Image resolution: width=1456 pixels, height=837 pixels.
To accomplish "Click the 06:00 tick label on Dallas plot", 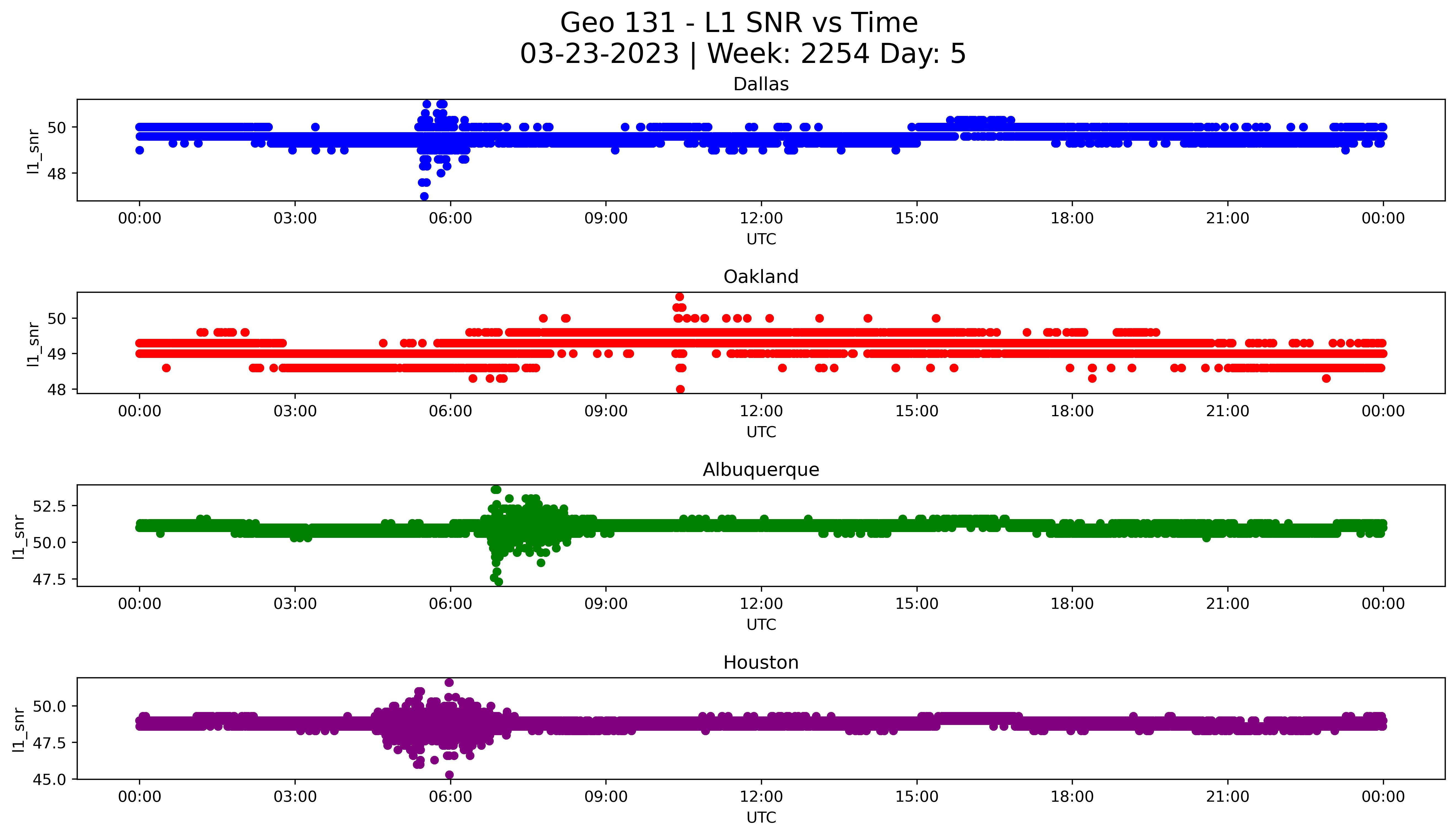I will click(451, 219).
